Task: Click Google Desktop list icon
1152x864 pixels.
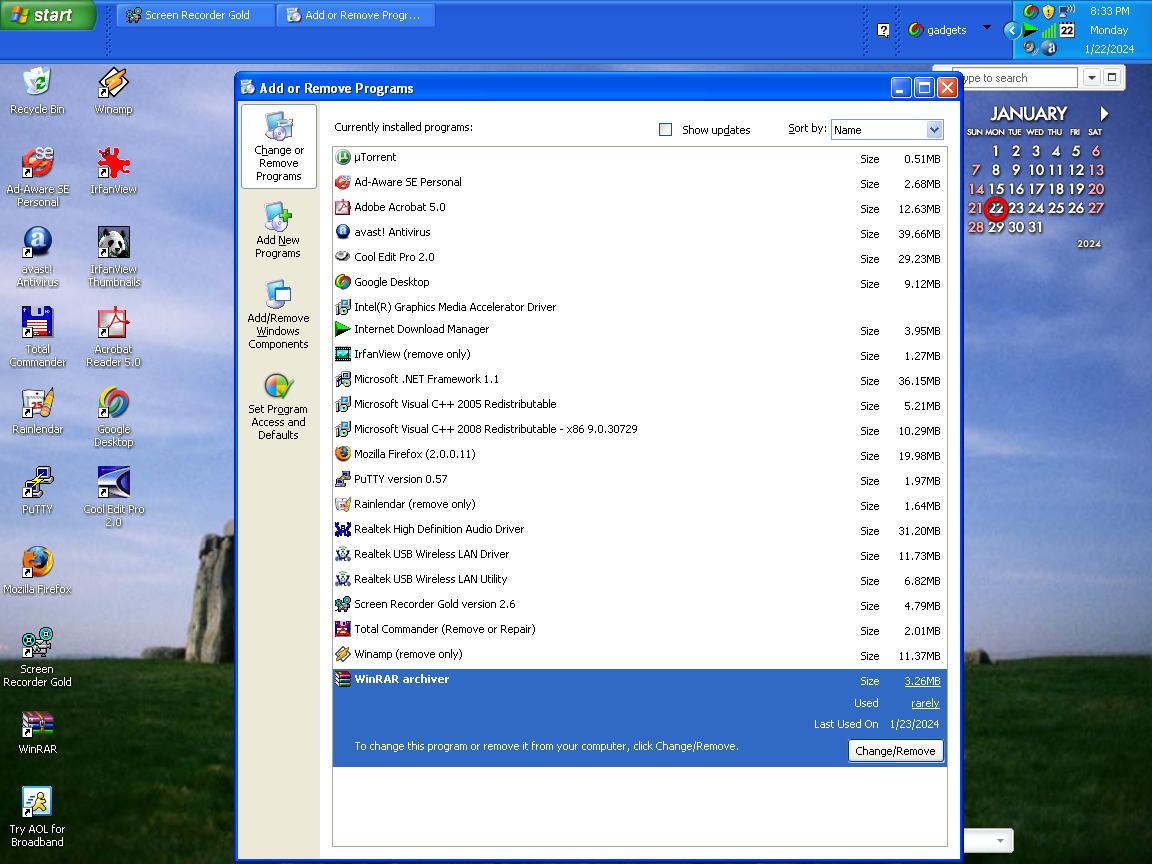Action: pyautogui.click(x=342, y=282)
